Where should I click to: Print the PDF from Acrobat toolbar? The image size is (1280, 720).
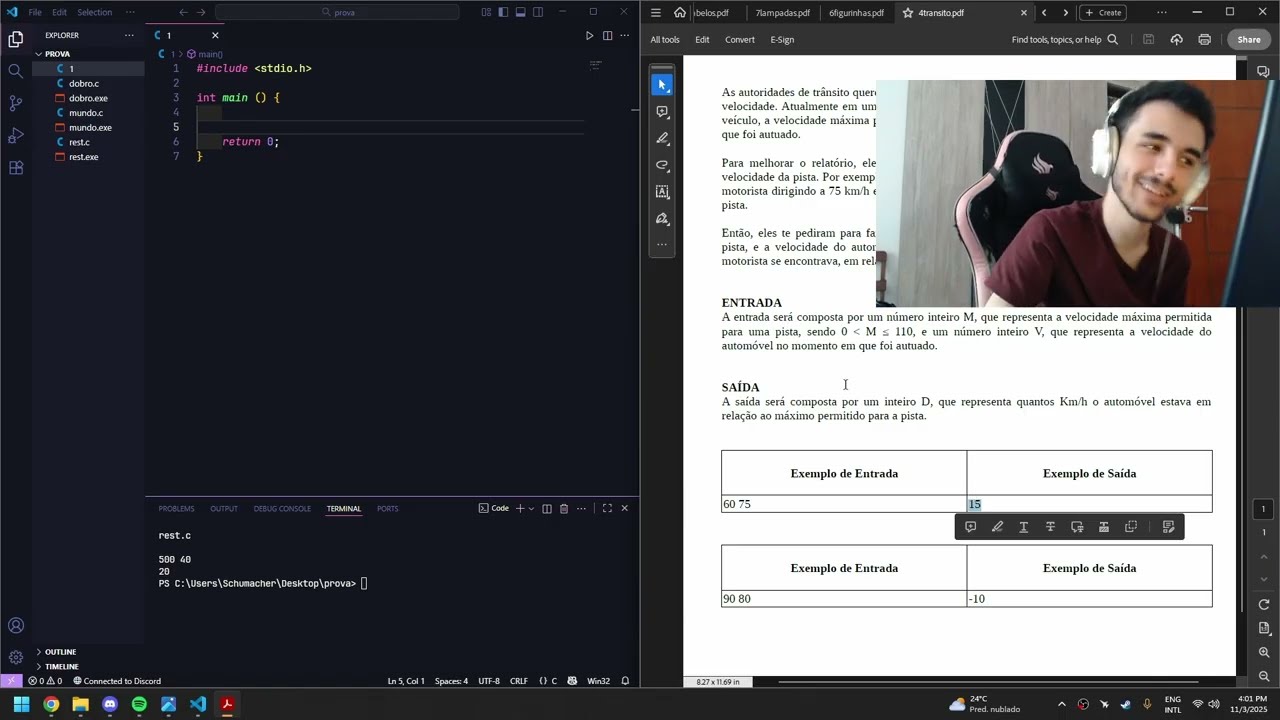(1204, 40)
